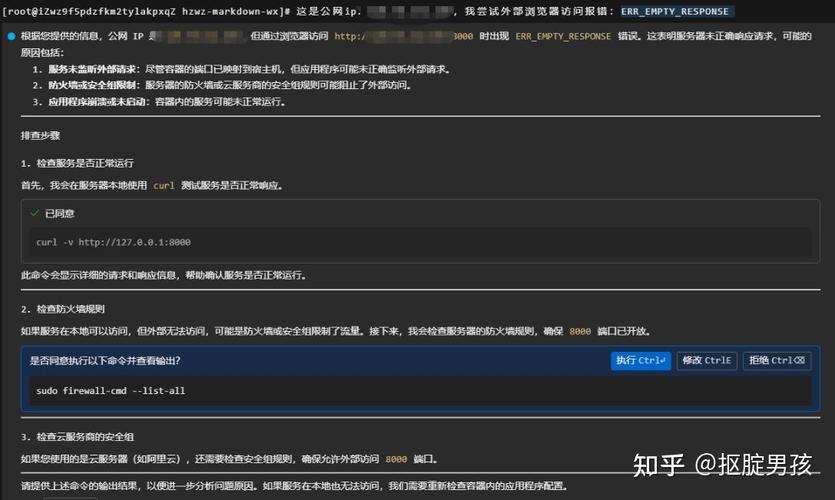
Task: Click the orange ERR_EMPTY_RESPONSE in the response
Action: coord(563,37)
